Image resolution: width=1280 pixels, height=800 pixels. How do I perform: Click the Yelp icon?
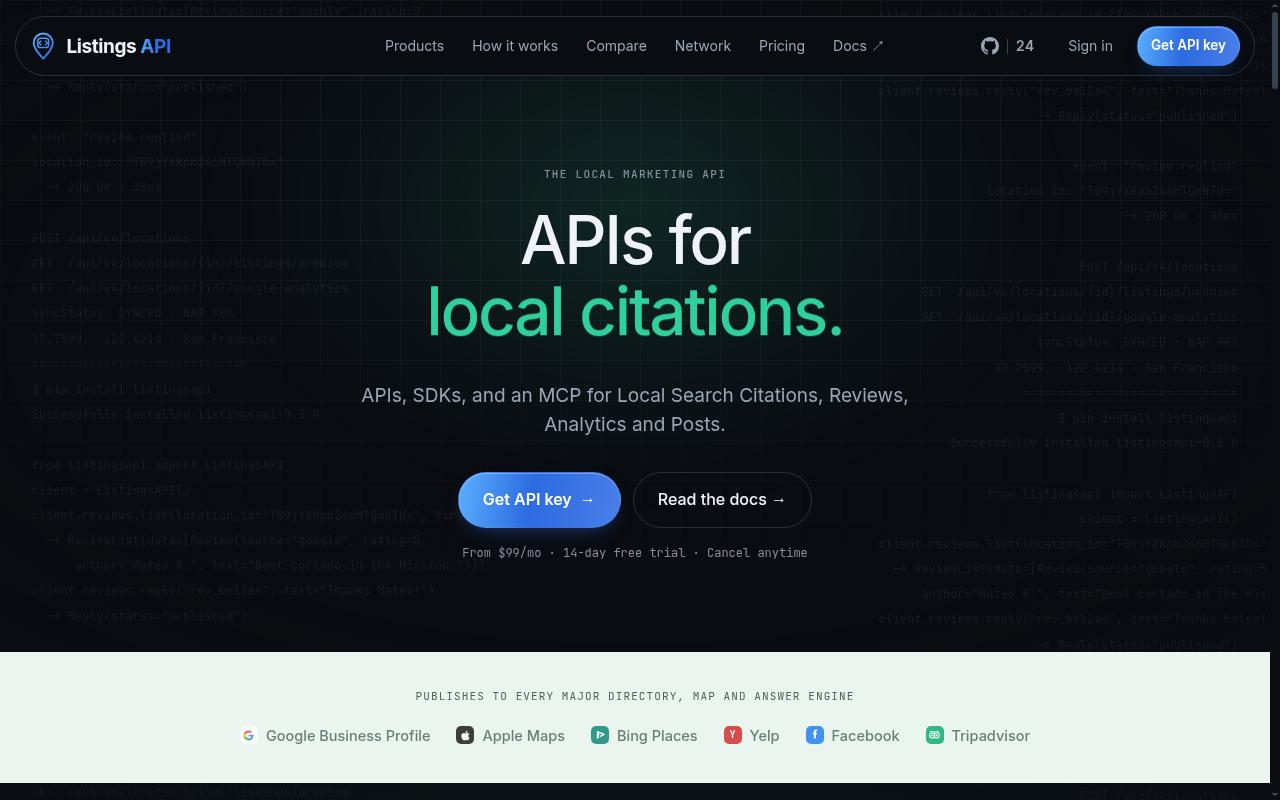733,735
